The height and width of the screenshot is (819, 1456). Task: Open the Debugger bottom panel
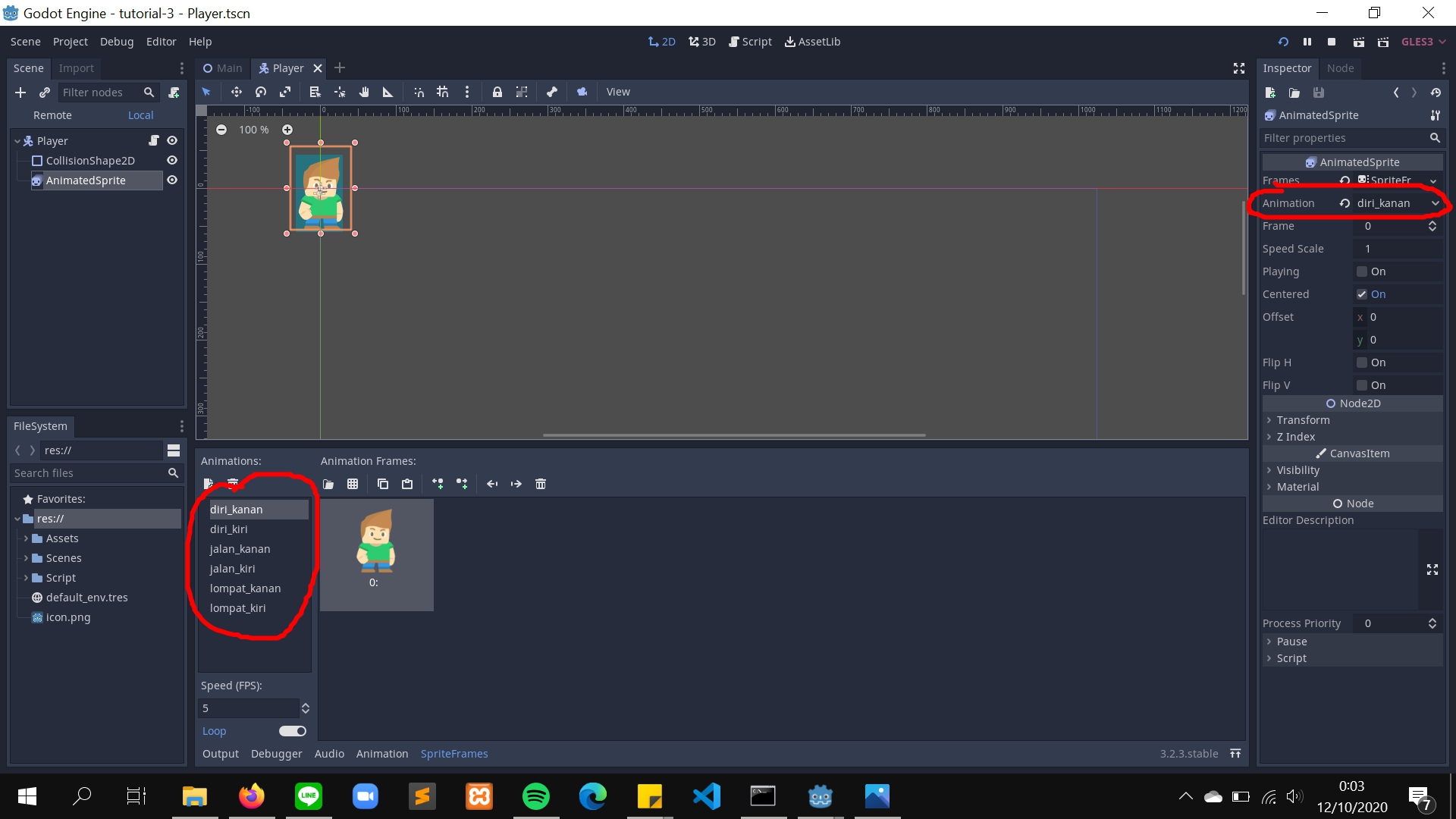276,754
